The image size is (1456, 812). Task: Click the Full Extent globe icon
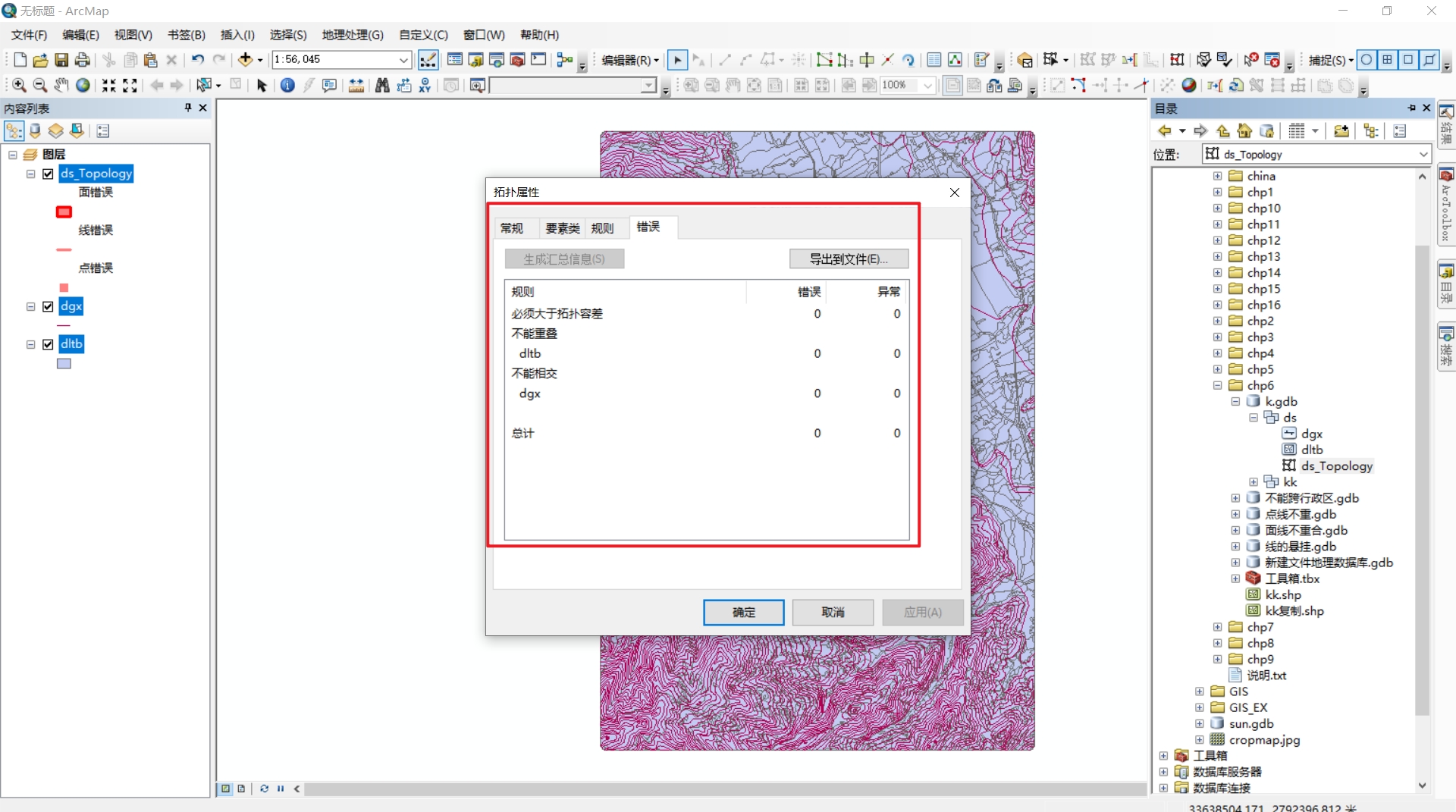click(x=83, y=85)
